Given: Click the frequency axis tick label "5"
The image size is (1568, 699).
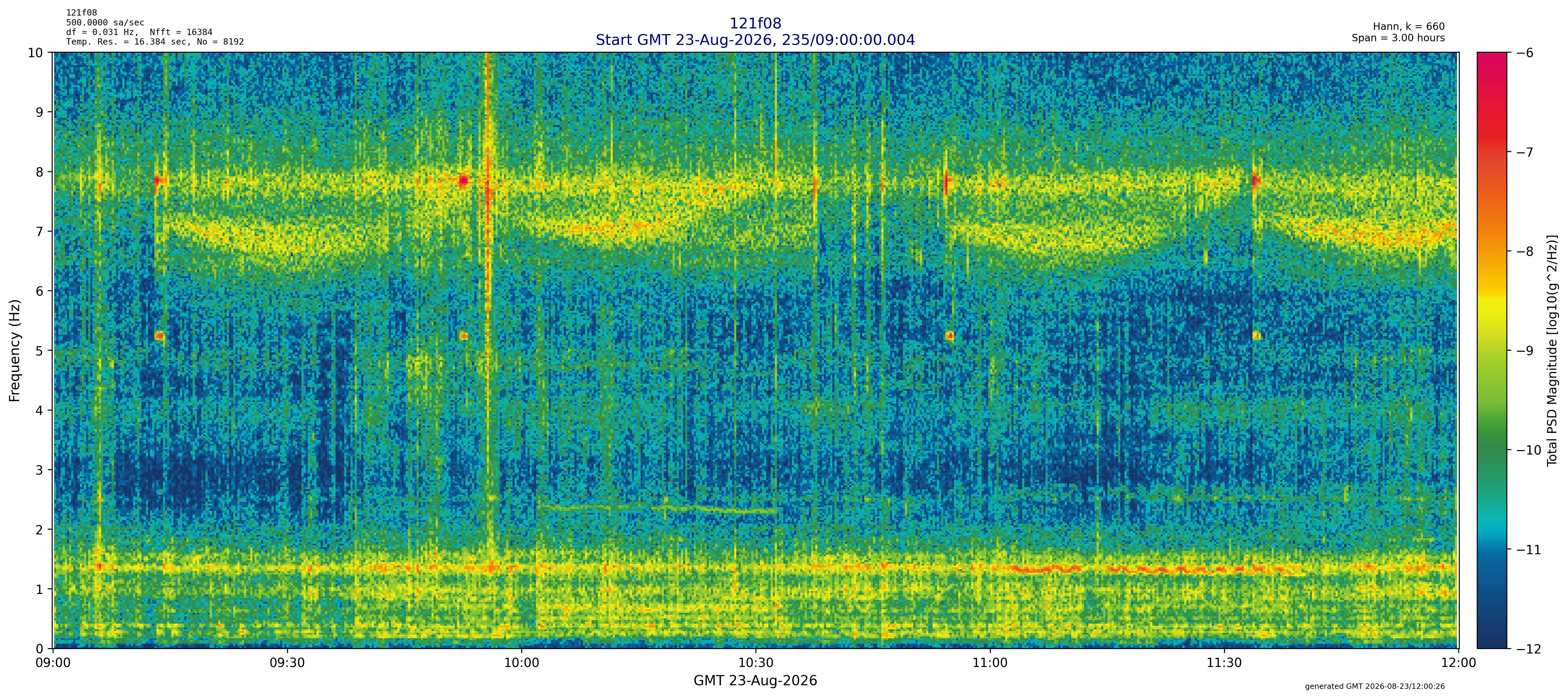Looking at the screenshot, I should [39, 351].
